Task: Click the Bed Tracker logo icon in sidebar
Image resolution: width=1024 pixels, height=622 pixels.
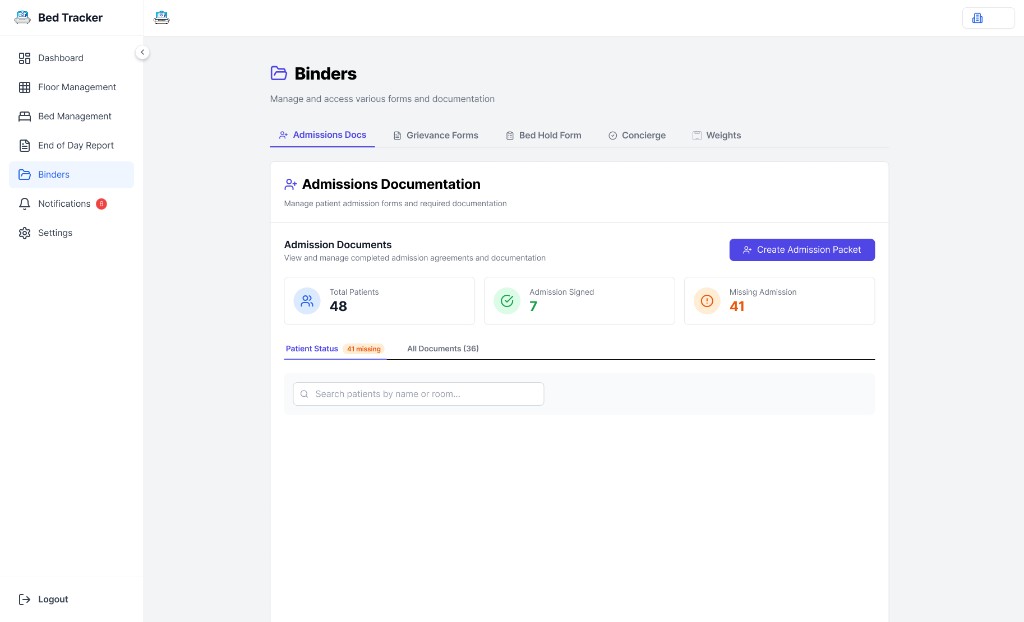Action: 22,18
